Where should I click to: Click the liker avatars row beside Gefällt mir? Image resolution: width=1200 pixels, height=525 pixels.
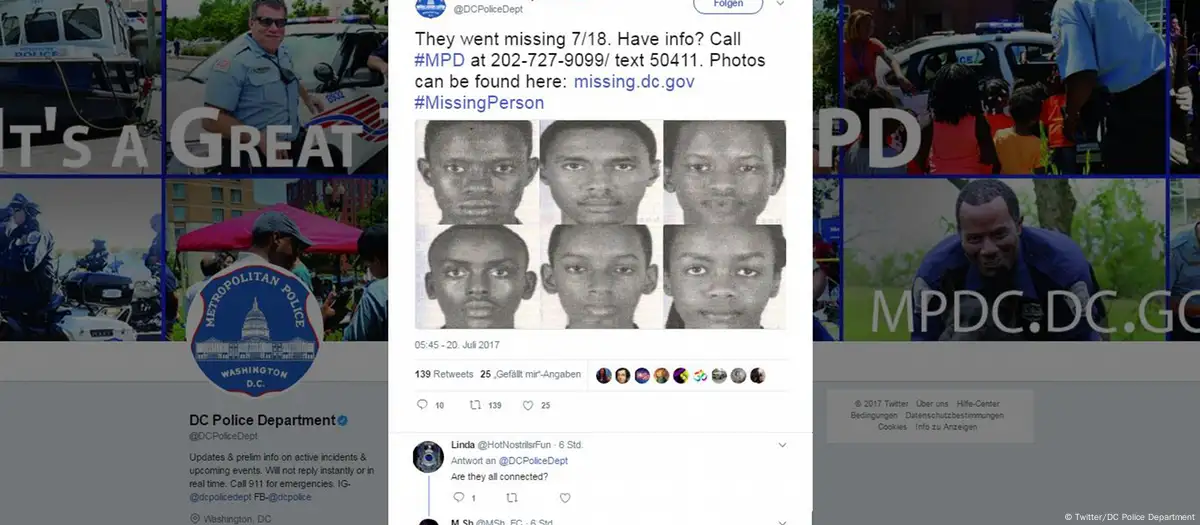click(x=681, y=375)
